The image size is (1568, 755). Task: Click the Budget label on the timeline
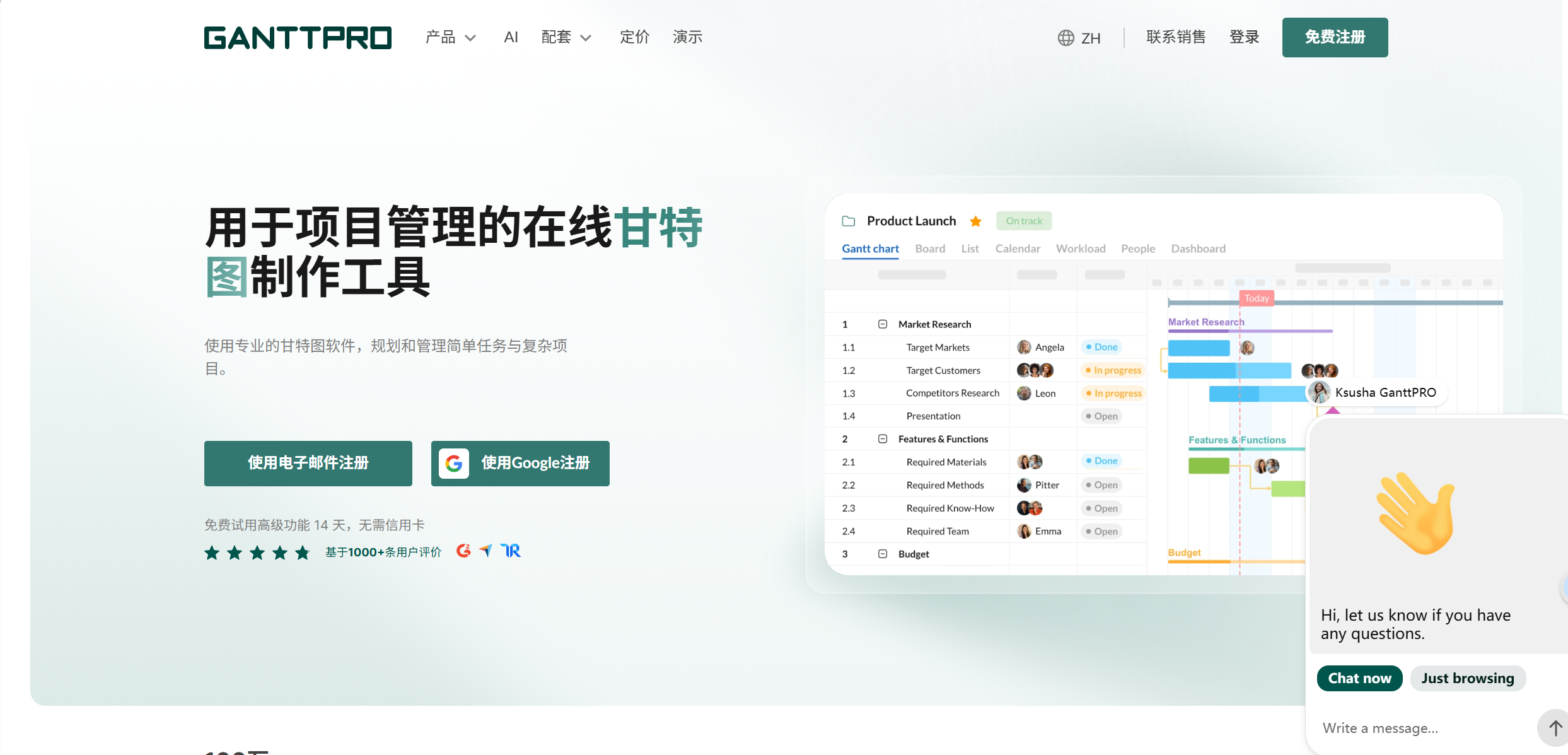click(1184, 553)
